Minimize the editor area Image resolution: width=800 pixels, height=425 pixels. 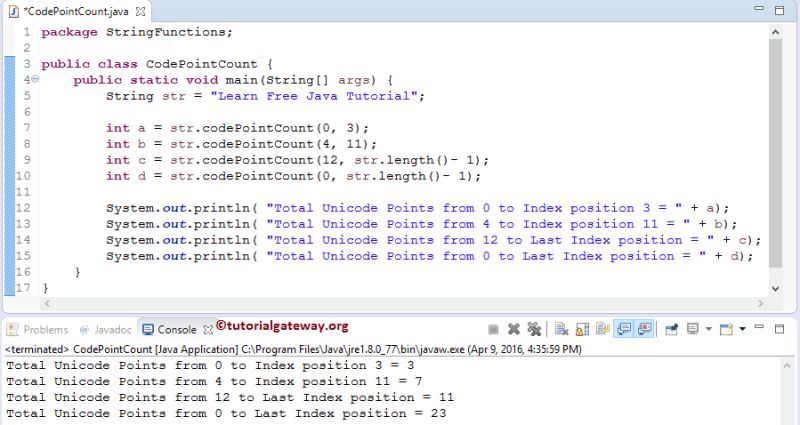(759, 8)
